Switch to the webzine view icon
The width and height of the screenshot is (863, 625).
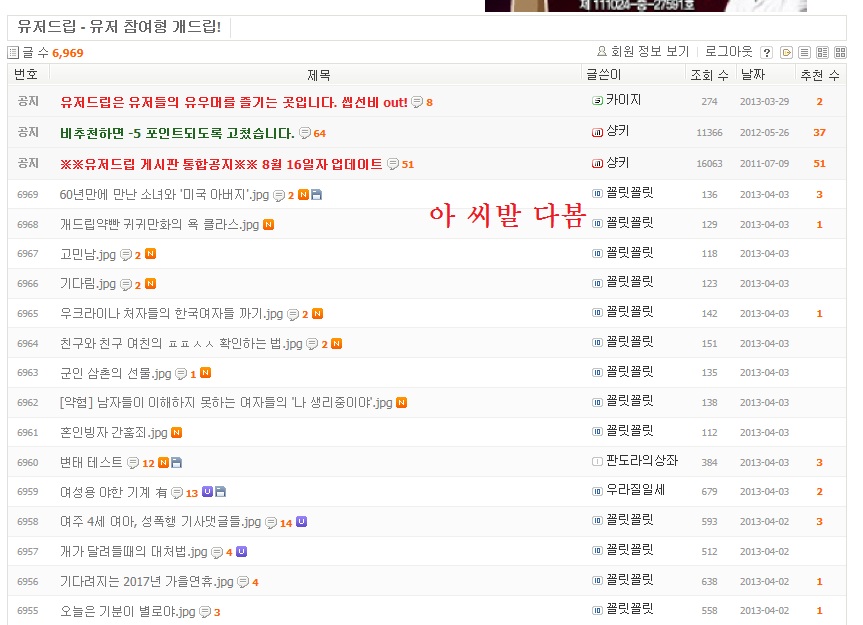(821, 53)
